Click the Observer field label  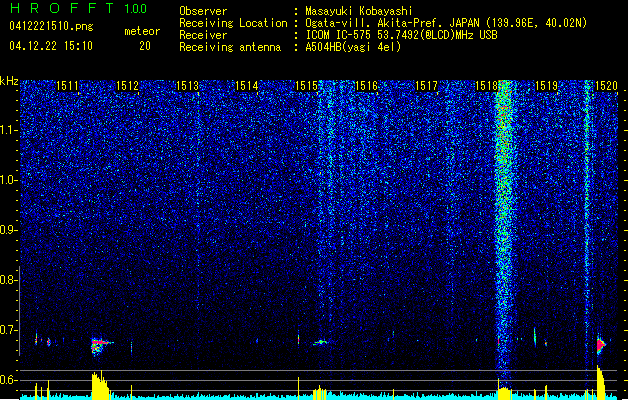(203, 11)
